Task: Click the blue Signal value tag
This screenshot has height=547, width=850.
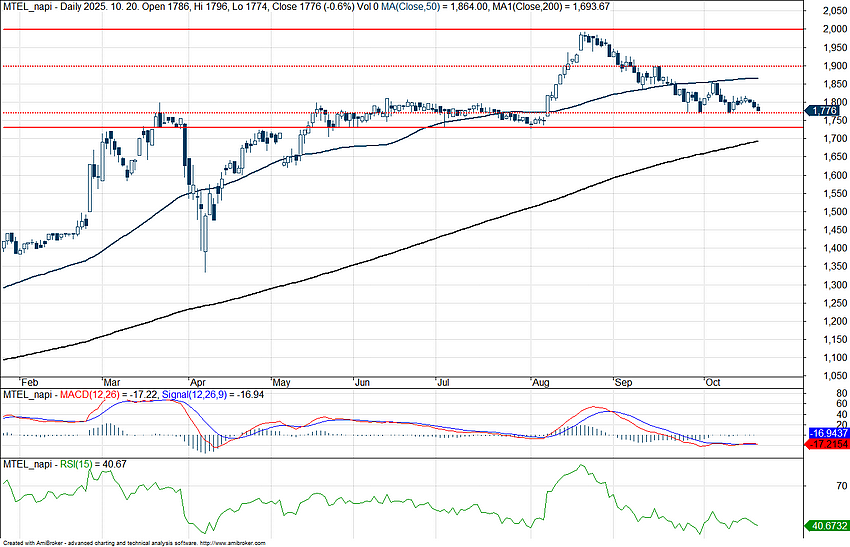Action: (827, 433)
